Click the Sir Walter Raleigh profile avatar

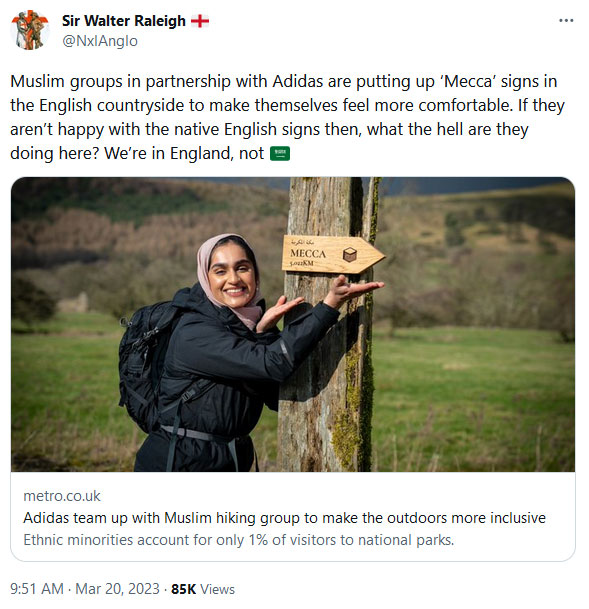pyautogui.click(x=30, y=30)
